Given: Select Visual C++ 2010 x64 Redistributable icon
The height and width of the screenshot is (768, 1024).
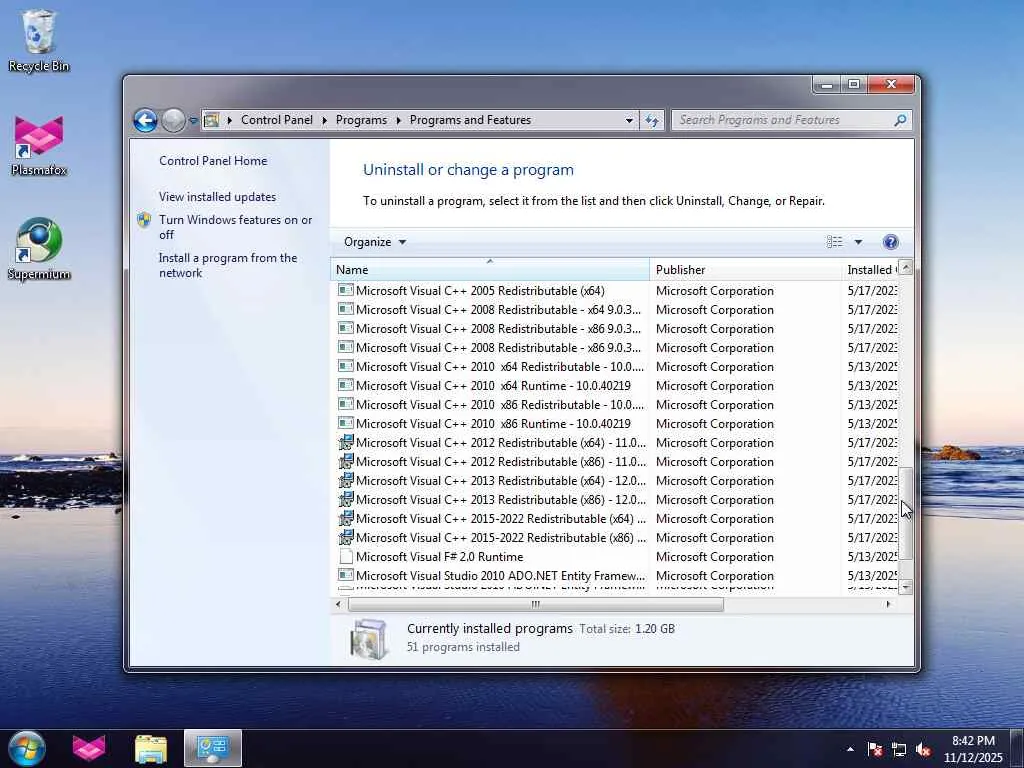Looking at the screenshot, I should (346, 366).
